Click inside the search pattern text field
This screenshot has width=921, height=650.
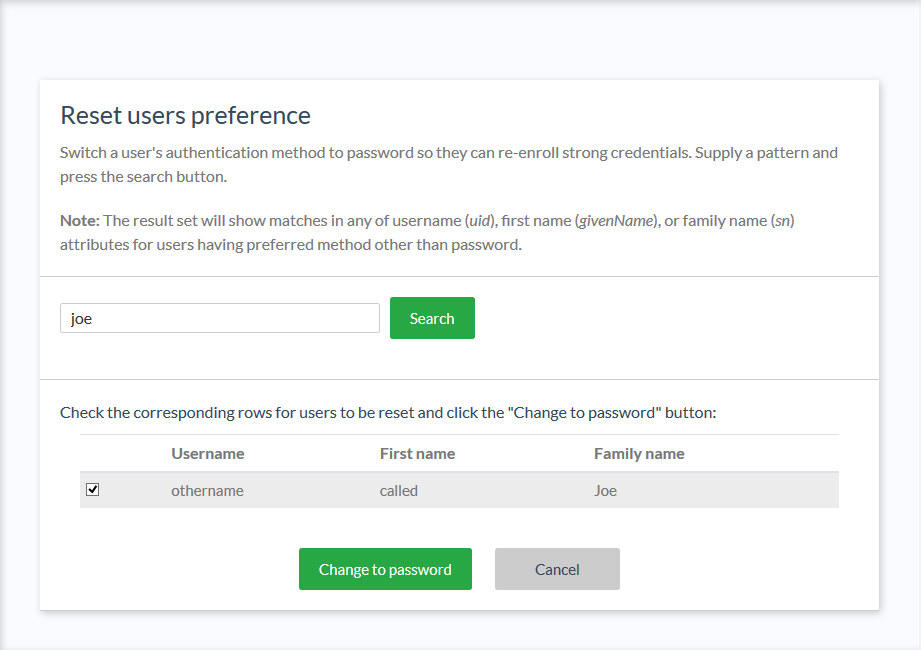(x=220, y=318)
